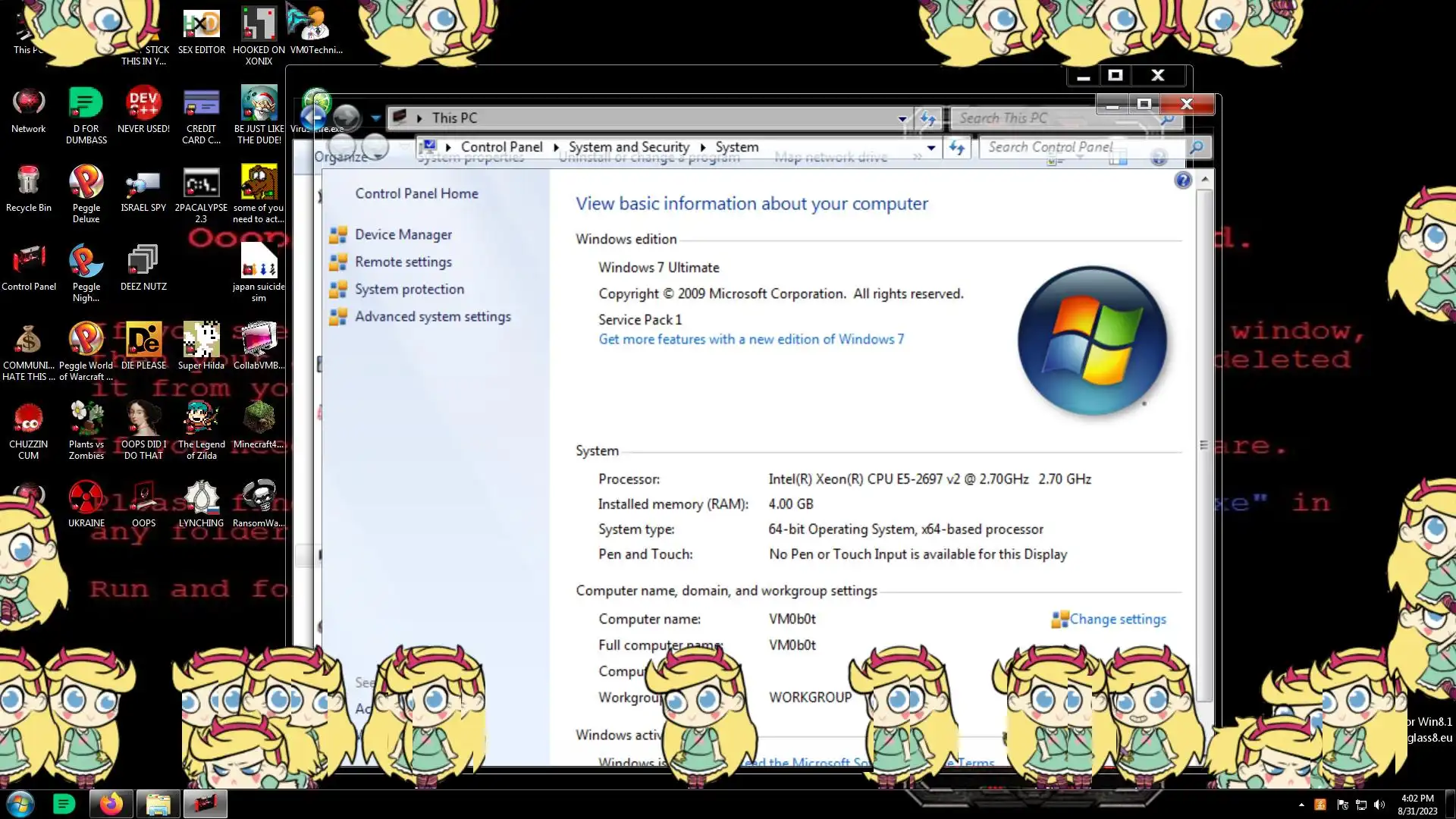
Task: Click System protection in left pane
Action: 409,290
